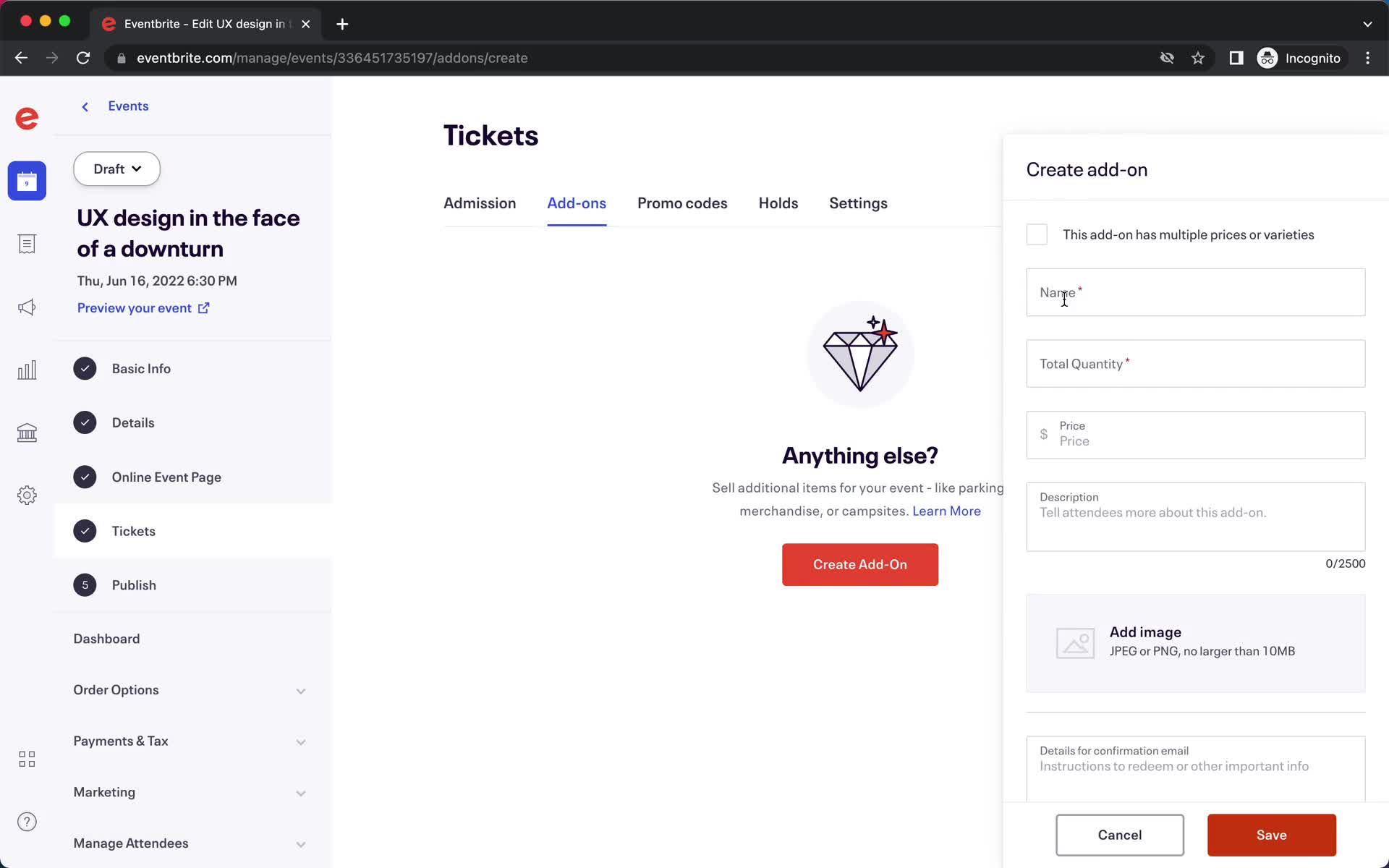Switch to the Admission tab

[x=481, y=203]
